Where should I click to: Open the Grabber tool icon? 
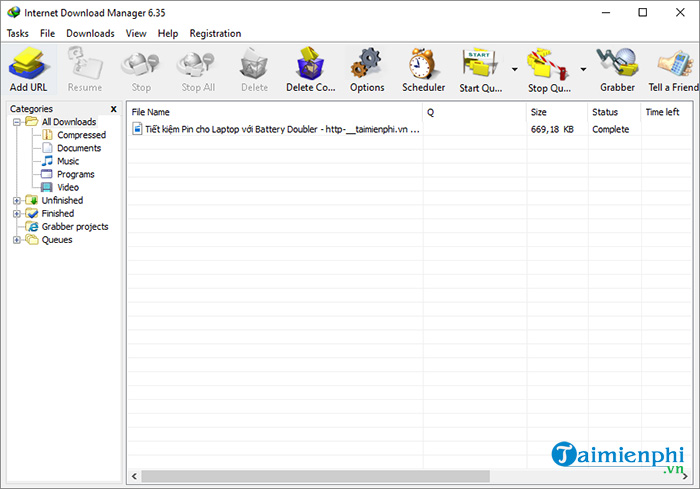click(x=617, y=63)
